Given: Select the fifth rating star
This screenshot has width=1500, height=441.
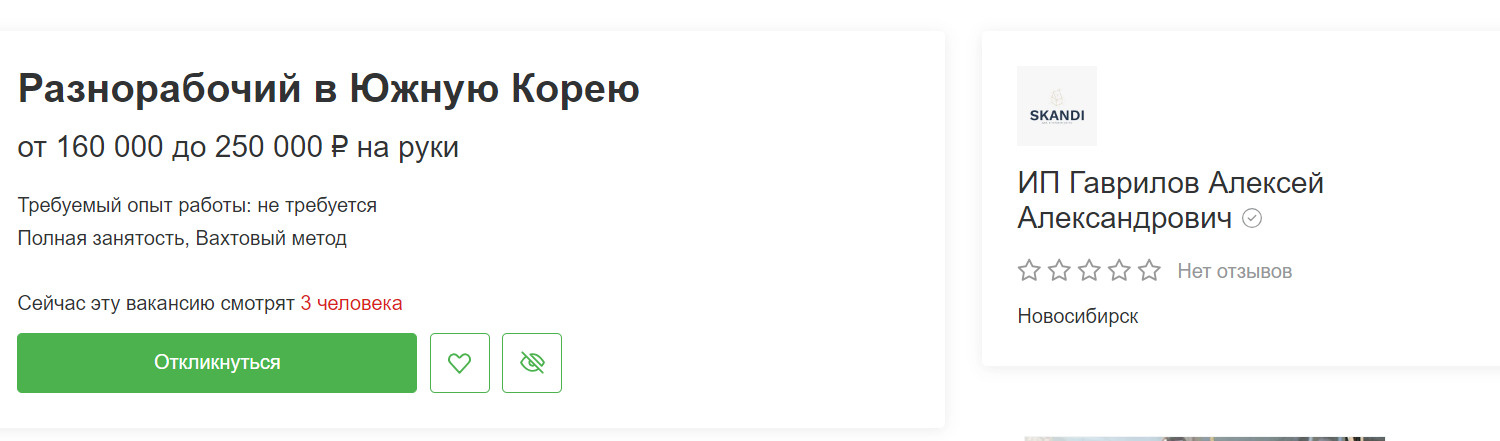Looking at the screenshot, I should pyautogui.click(x=1149, y=270).
